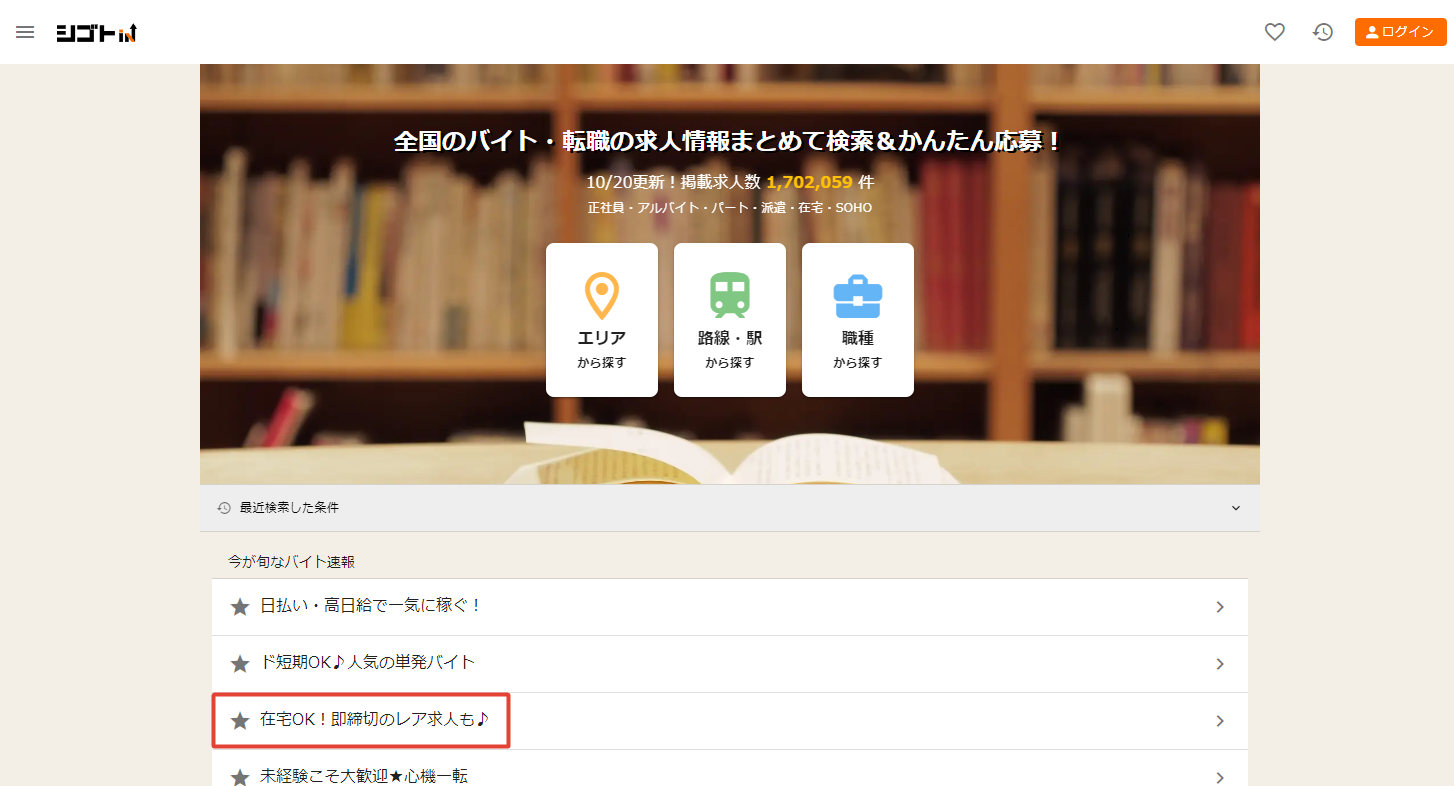1454x786 pixels.
Task: Select the briefcase icon on 職種 card
Action: pos(857,297)
